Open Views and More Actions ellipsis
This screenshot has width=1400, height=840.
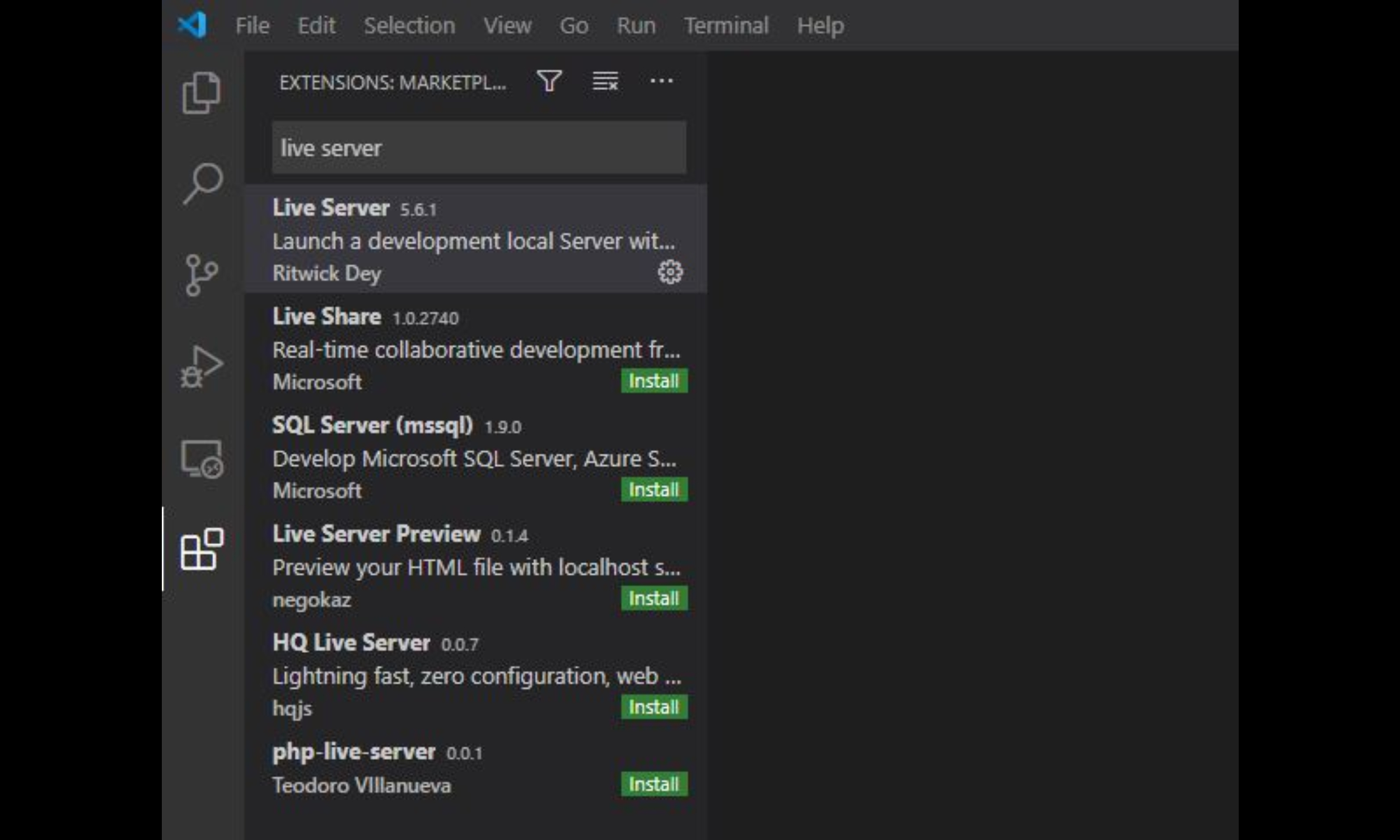pos(661,82)
